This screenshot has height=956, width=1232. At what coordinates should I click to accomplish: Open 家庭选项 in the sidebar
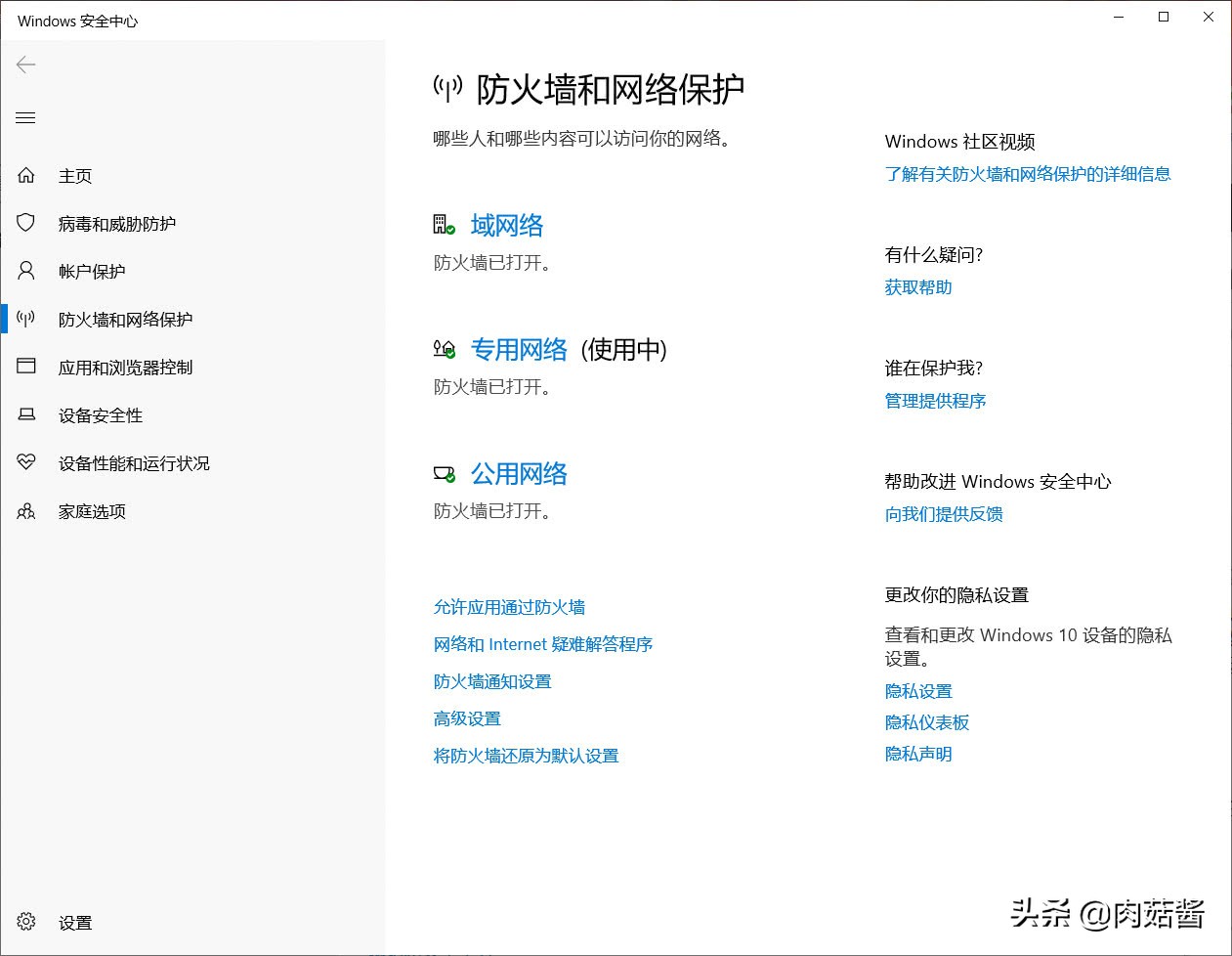pyautogui.click(x=91, y=510)
